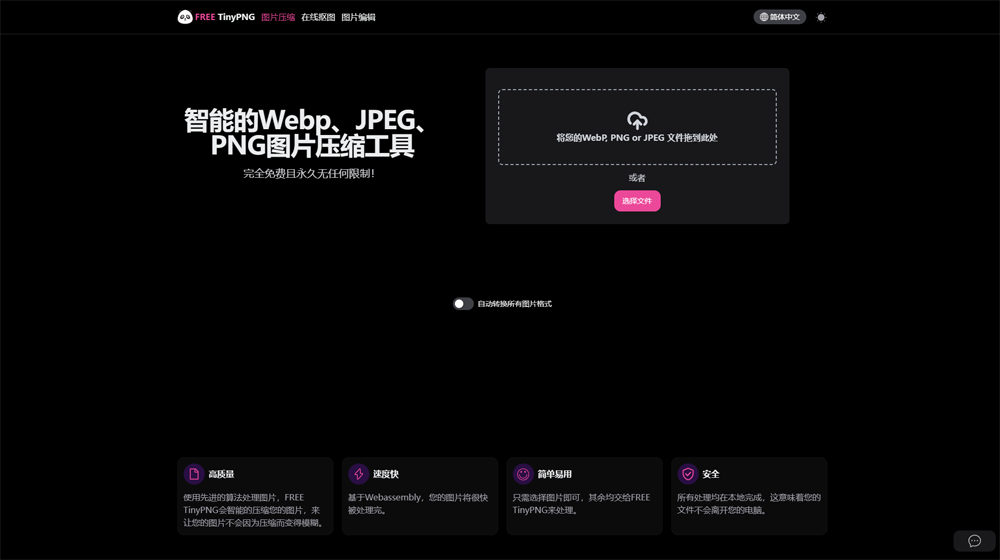Viewport: 1000px width, 560px height.
Task: Click the 选择文件 button
Action: (637, 201)
